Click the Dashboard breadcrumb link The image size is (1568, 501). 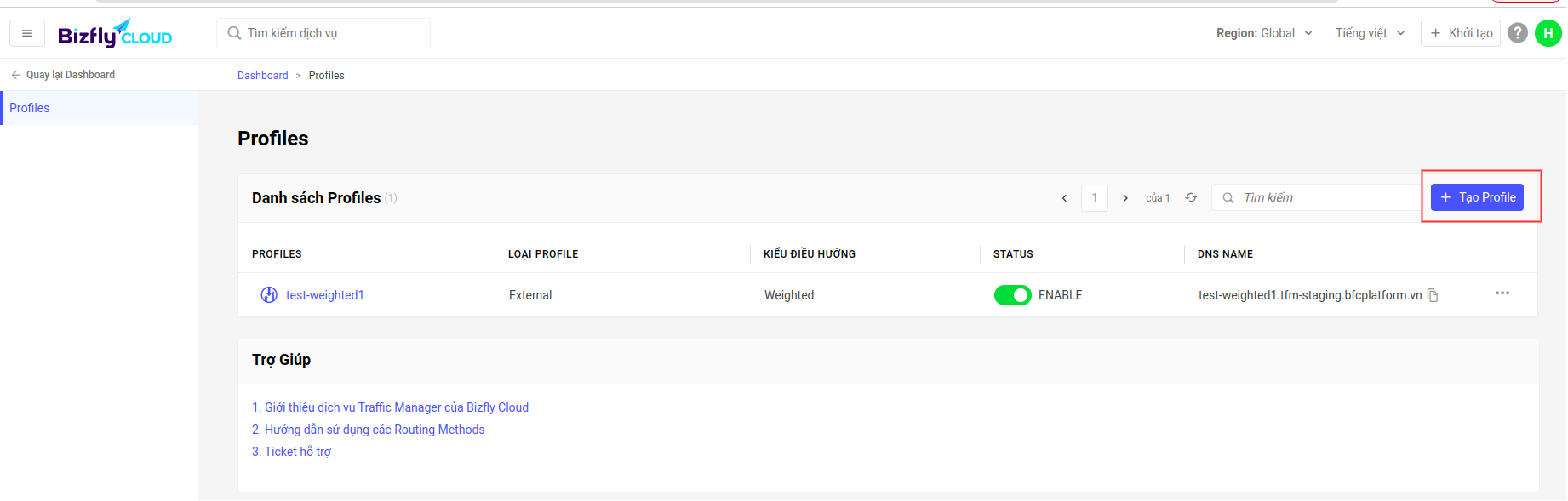click(262, 76)
